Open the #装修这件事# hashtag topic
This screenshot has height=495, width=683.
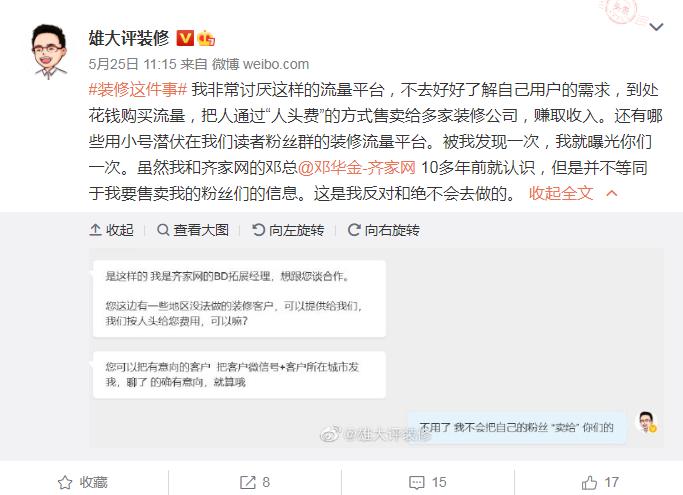coord(138,90)
